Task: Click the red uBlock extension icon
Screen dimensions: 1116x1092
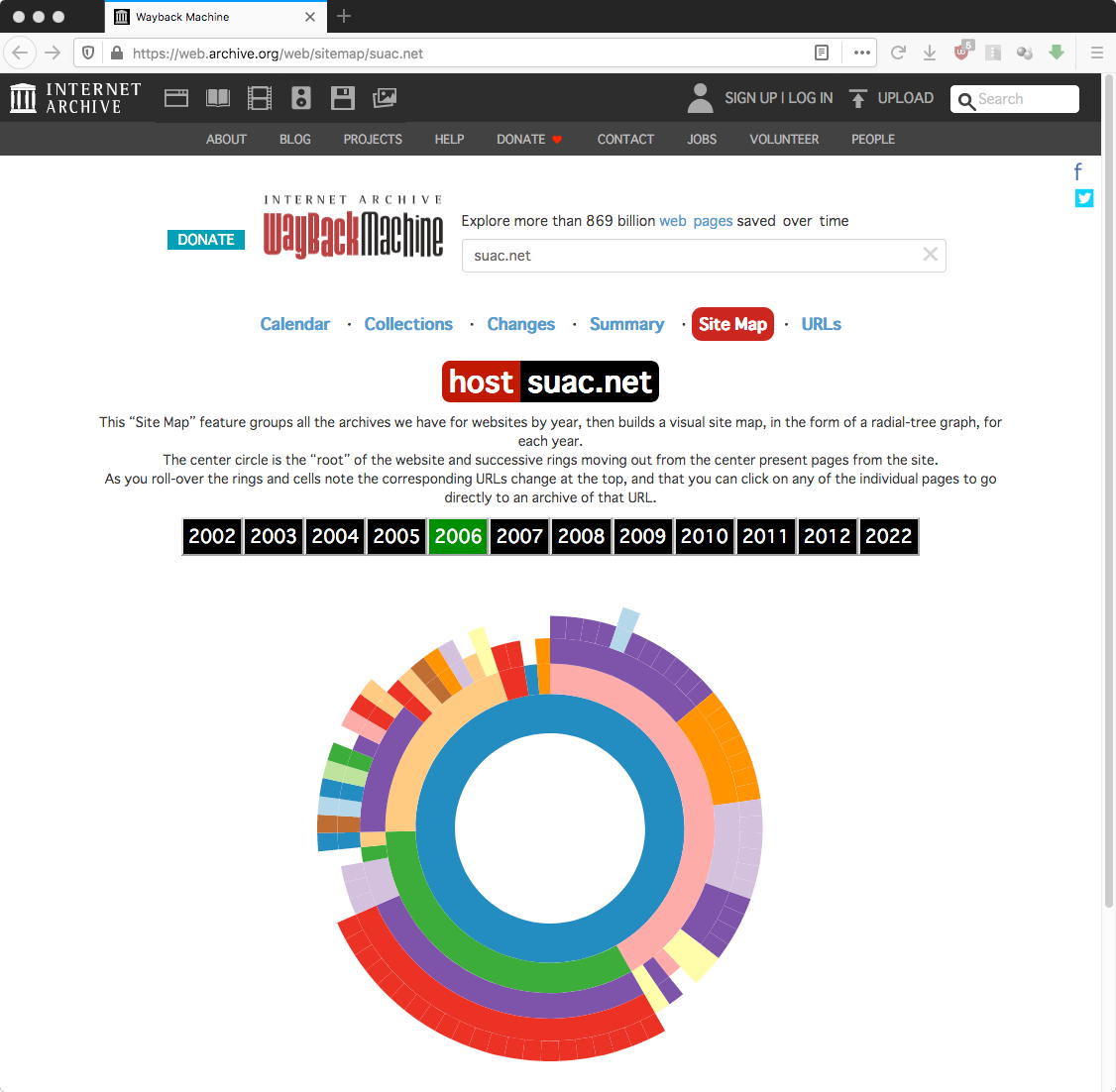Action: 962,52
